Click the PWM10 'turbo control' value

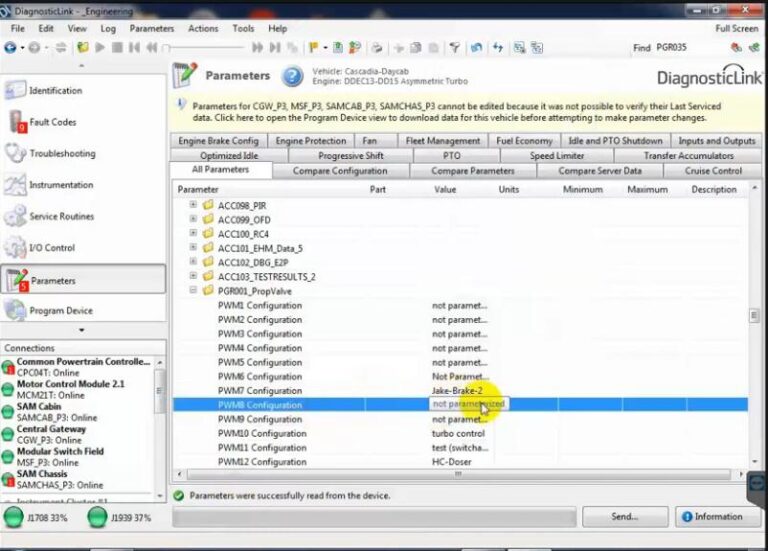pyautogui.click(x=458, y=433)
